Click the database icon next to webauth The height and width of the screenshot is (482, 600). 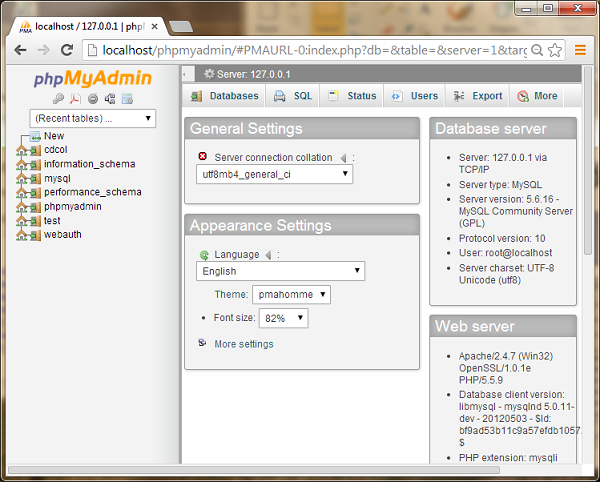(x=35, y=235)
